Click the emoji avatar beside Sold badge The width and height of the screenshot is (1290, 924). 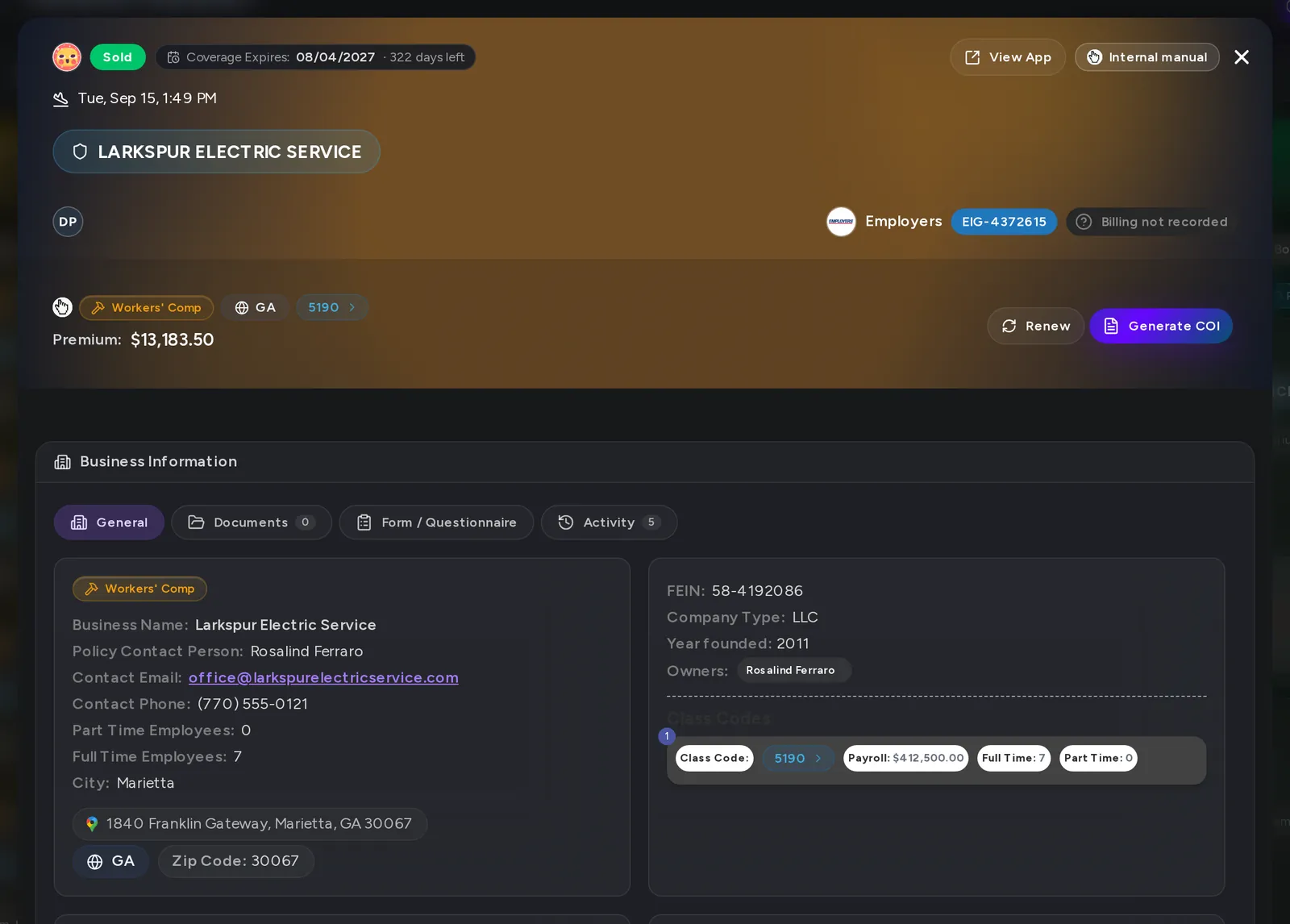[67, 57]
